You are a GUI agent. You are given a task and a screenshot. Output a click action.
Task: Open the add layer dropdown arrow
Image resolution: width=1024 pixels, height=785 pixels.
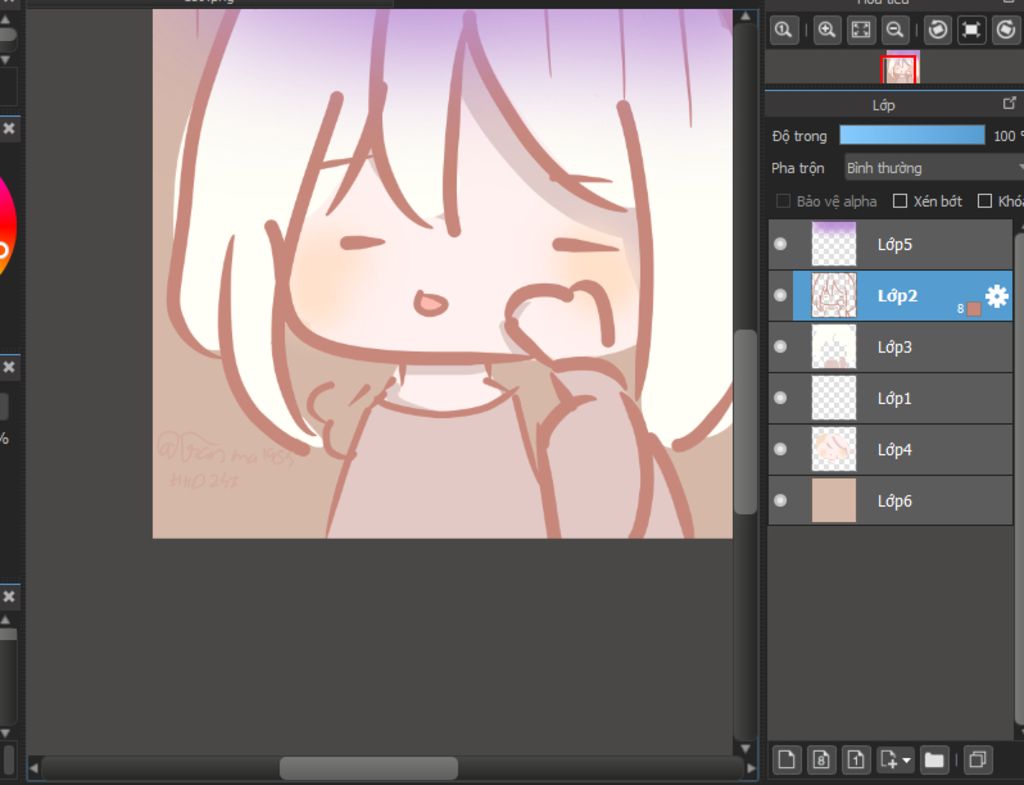(x=906, y=761)
